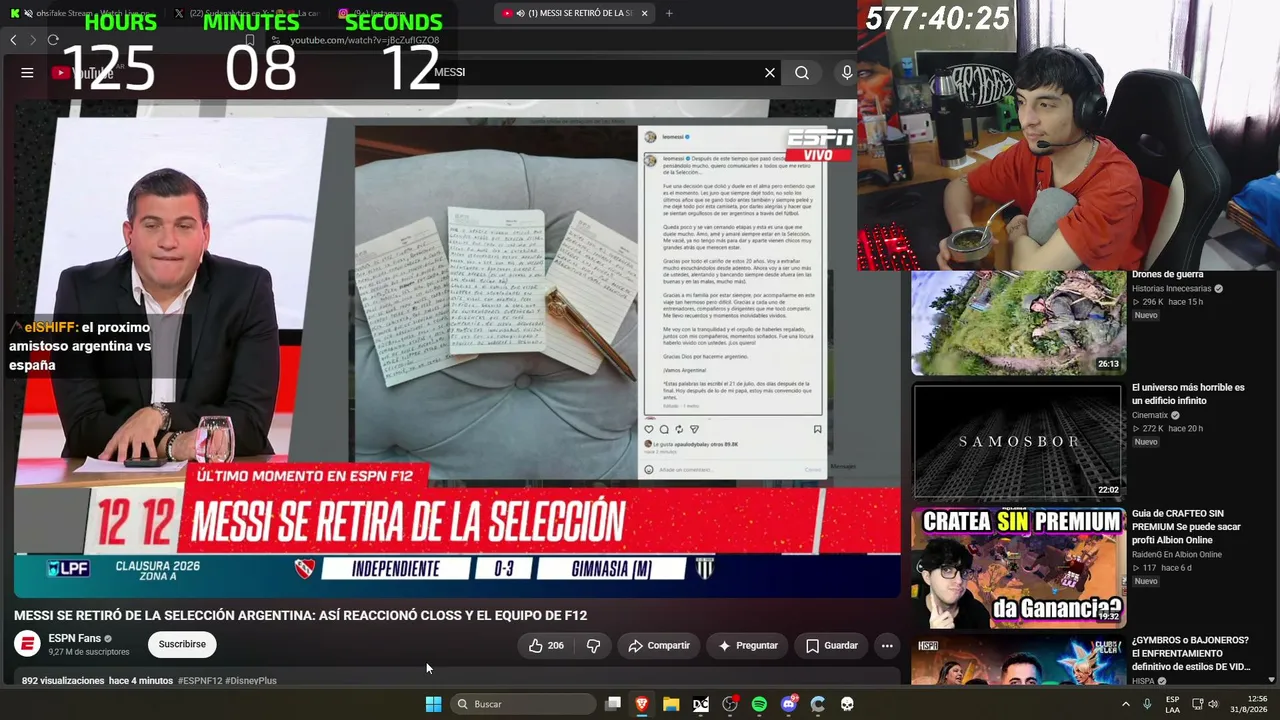Save the video with Guardar button
The height and width of the screenshot is (720, 1280).
pyautogui.click(x=831, y=645)
